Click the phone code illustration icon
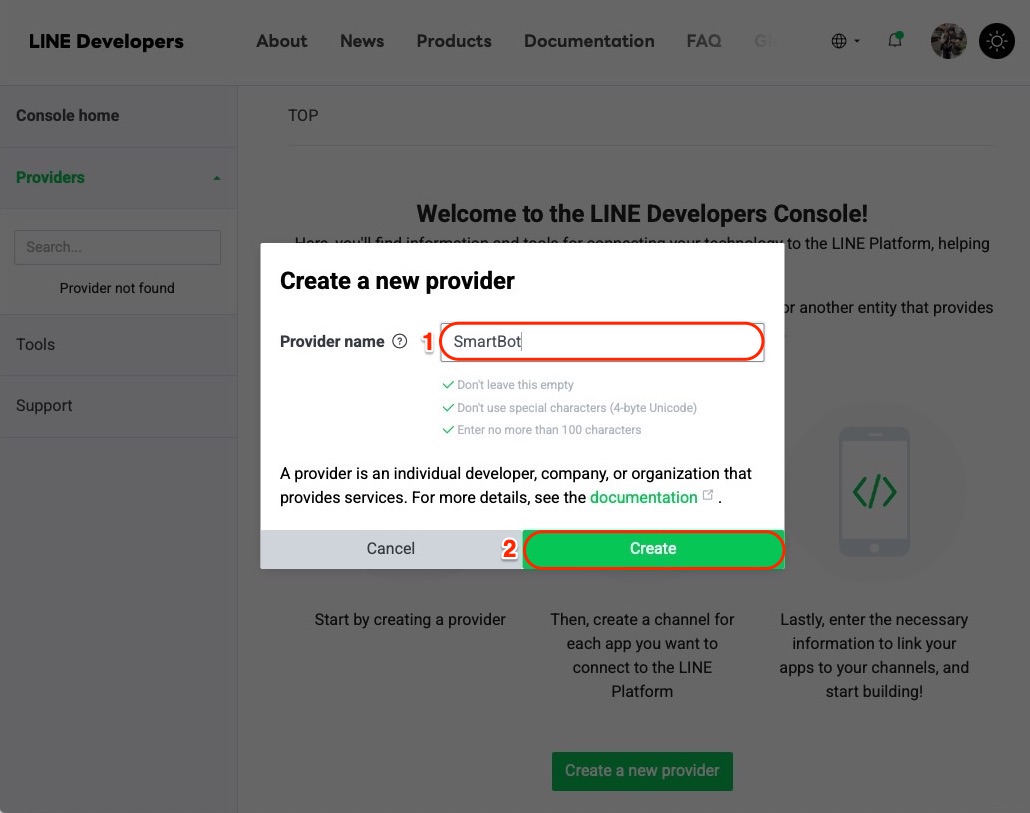The width and height of the screenshot is (1030, 813). [874, 491]
